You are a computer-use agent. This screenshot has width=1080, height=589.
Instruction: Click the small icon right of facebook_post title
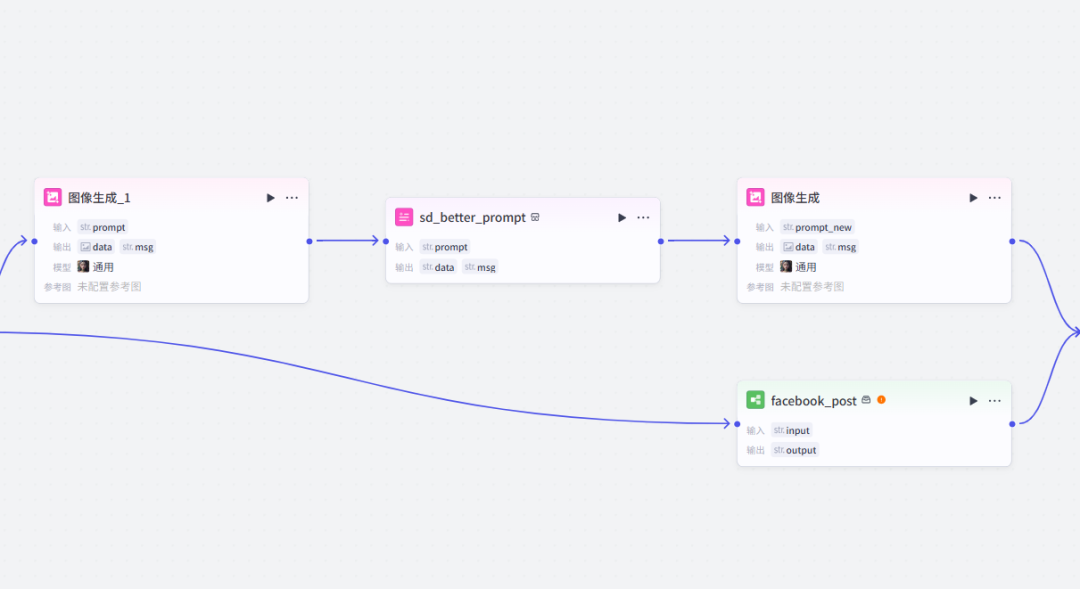(866, 400)
